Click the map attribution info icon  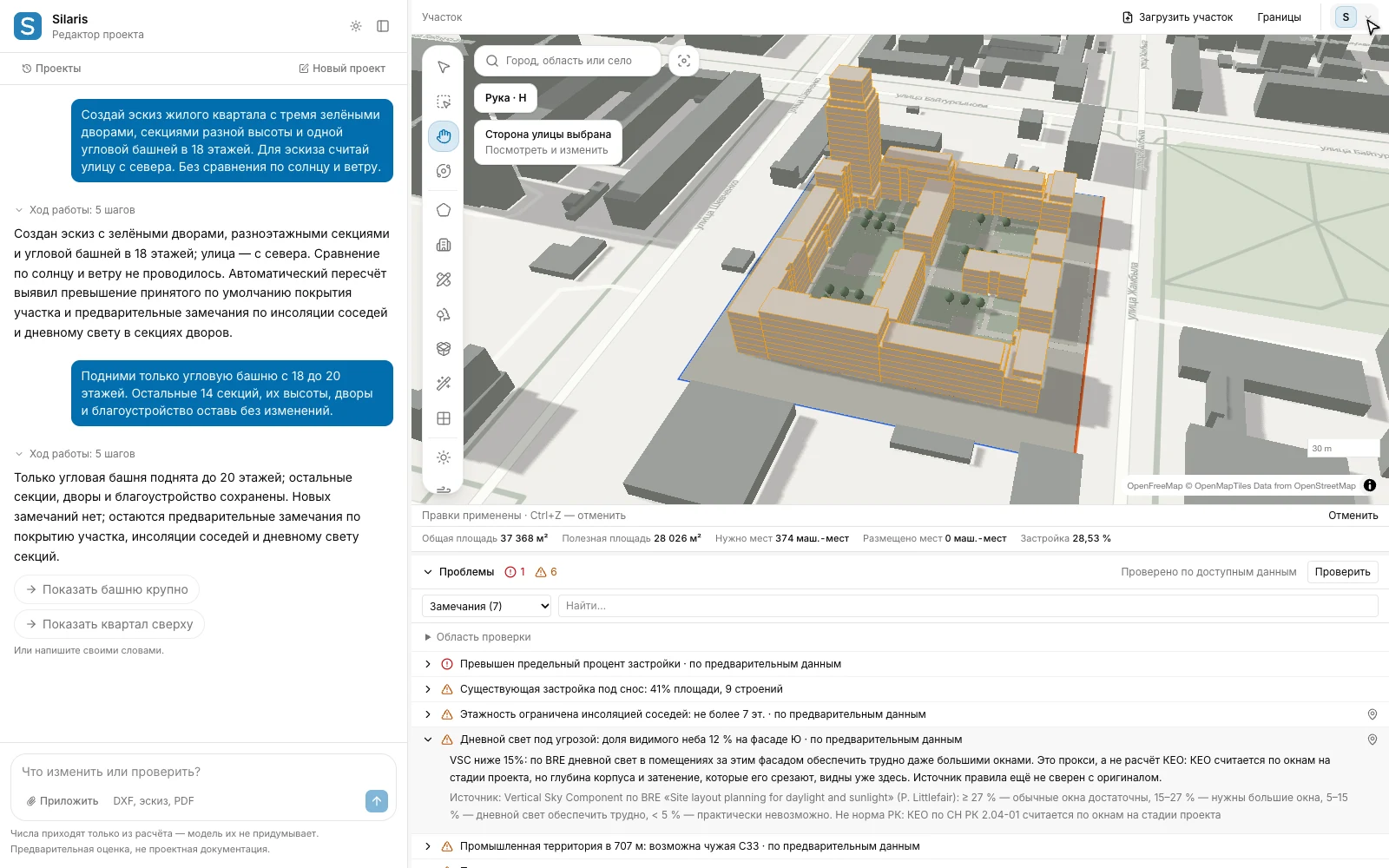point(1370,485)
